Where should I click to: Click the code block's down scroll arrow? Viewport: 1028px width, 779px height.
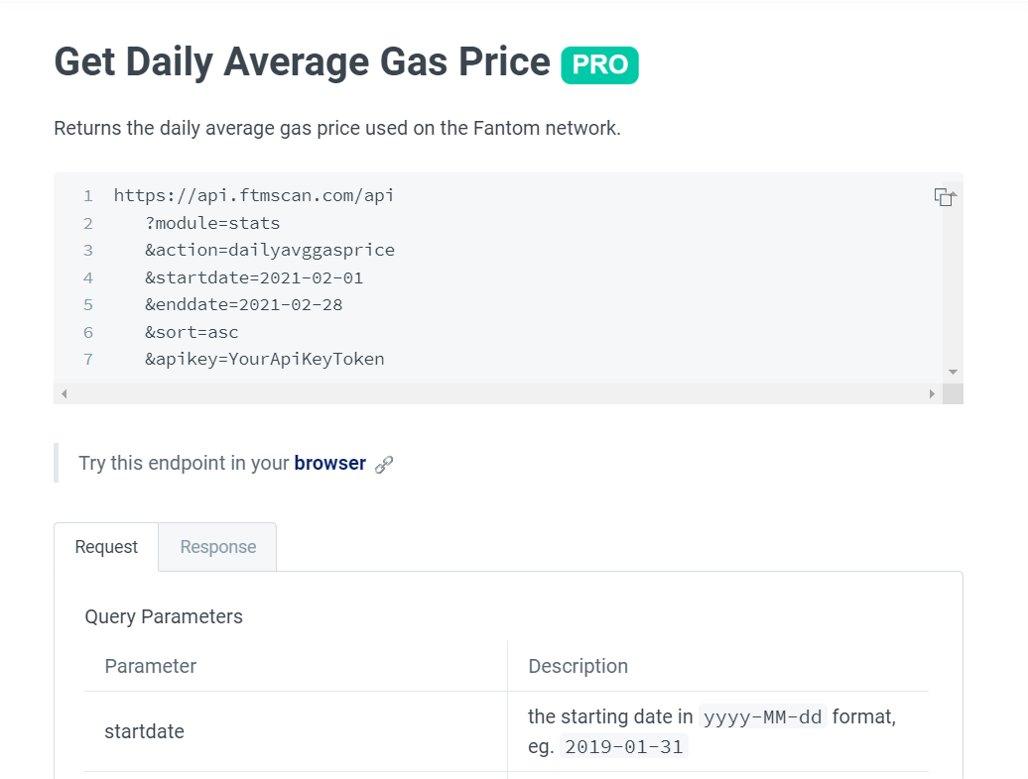pos(953,371)
